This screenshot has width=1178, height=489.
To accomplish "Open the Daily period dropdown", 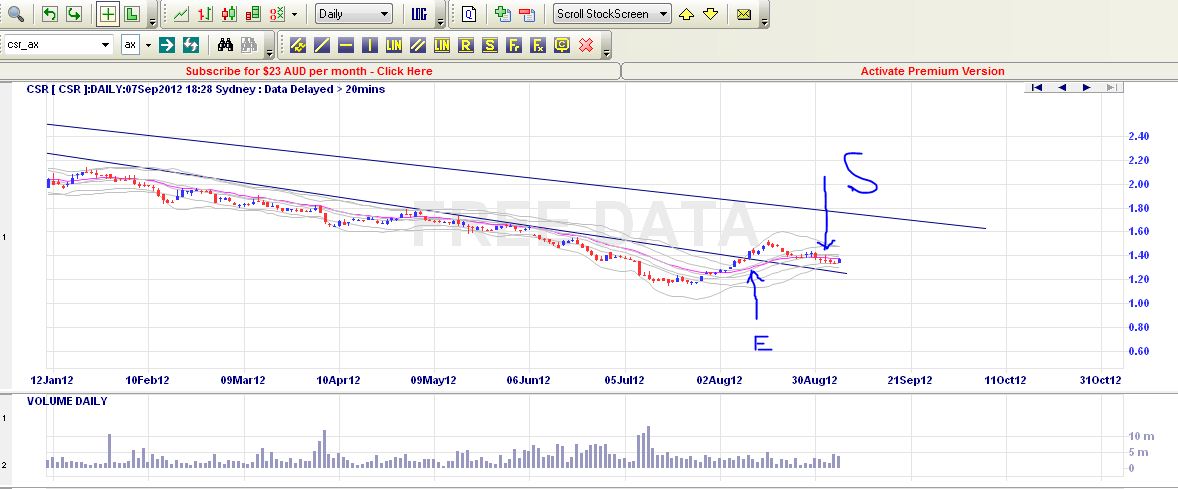I will click(354, 14).
